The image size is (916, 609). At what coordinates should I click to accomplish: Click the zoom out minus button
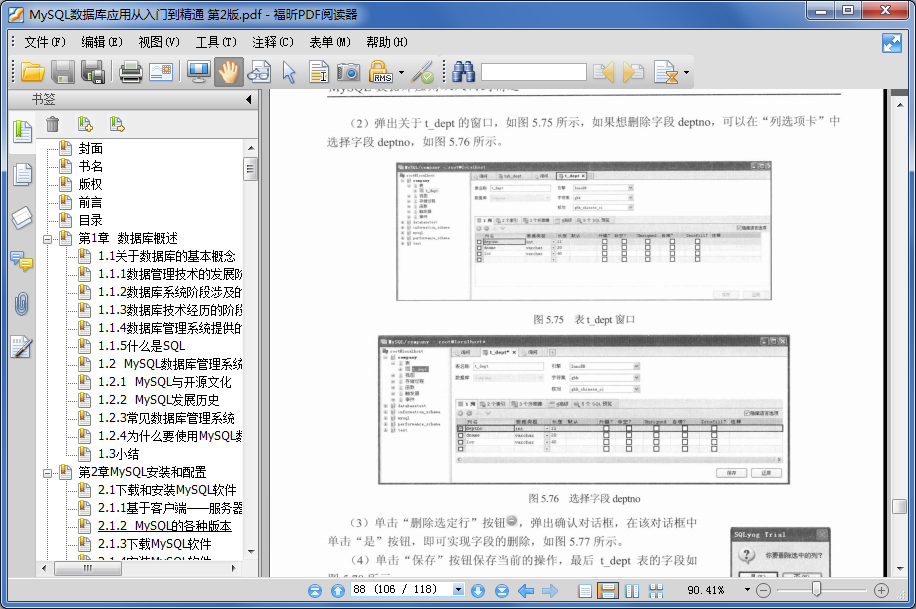point(763,590)
